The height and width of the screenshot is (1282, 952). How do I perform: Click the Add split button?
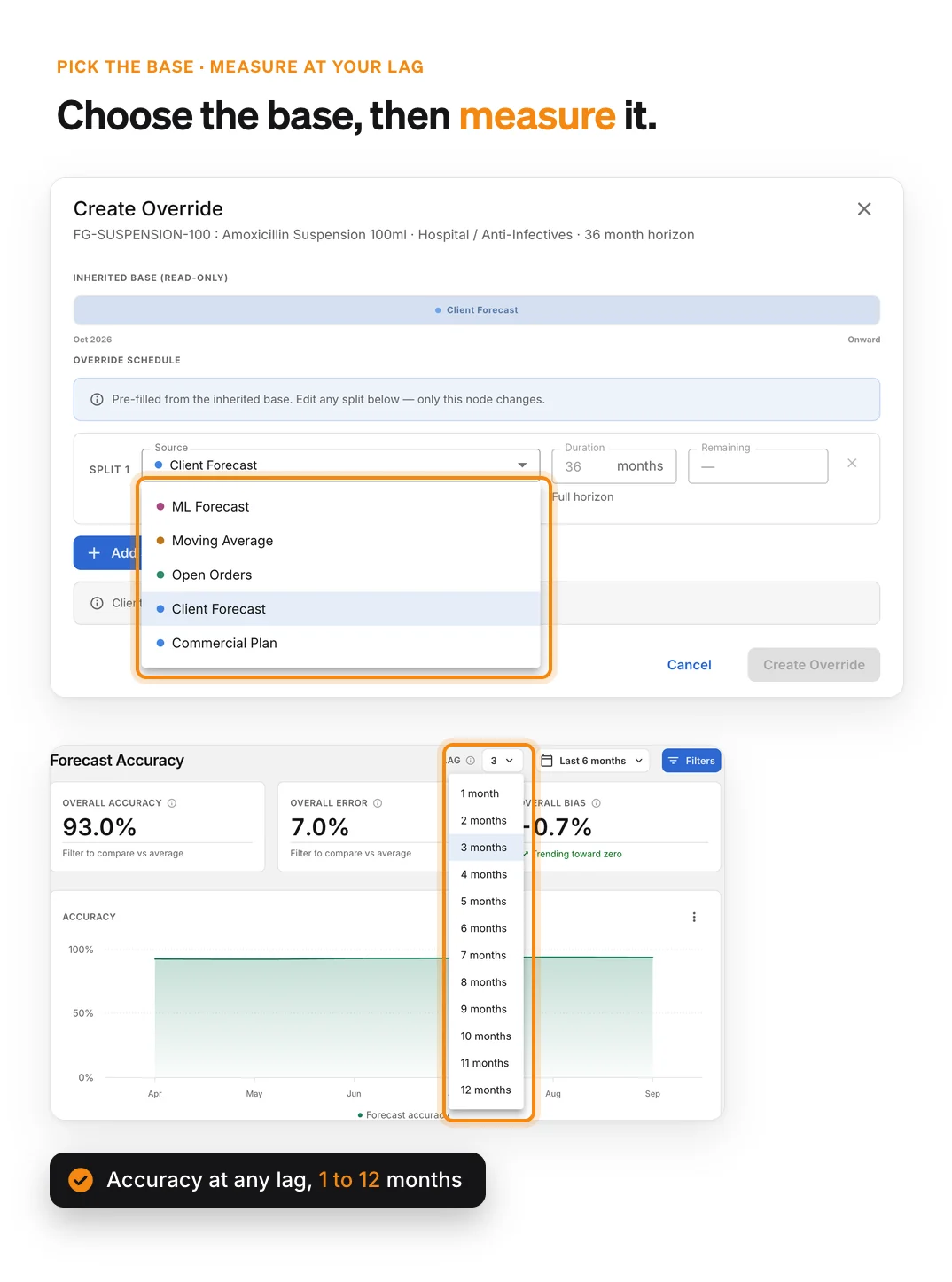[106, 553]
